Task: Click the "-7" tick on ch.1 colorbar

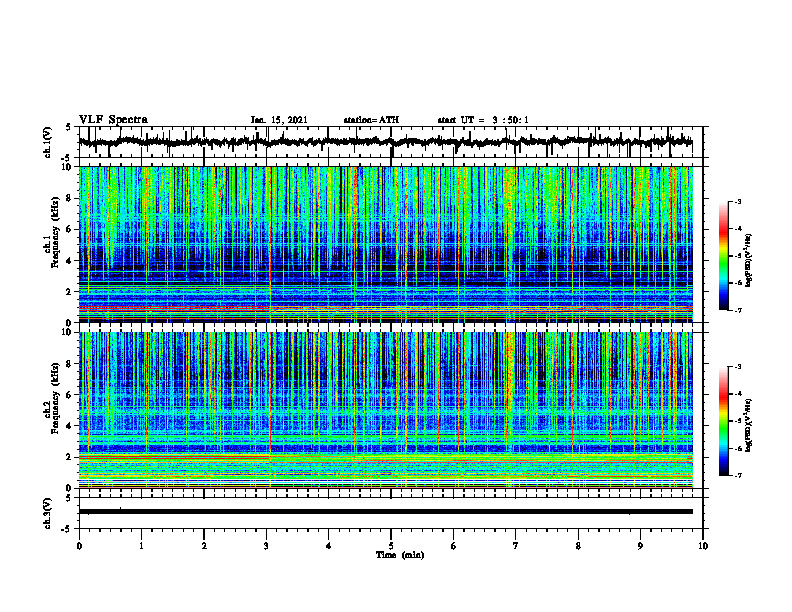Action: coord(737,310)
